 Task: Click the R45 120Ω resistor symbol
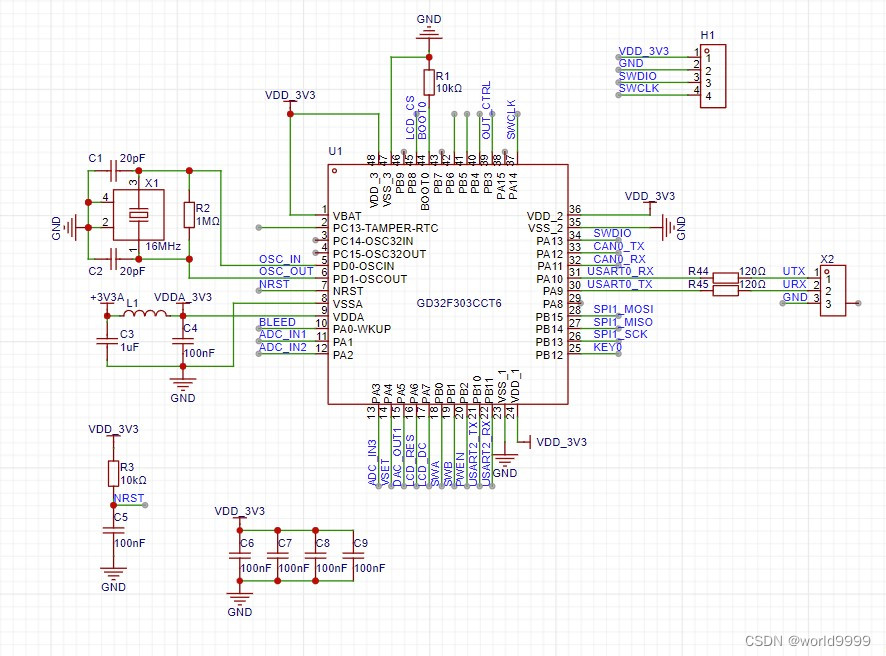tap(726, 290)
